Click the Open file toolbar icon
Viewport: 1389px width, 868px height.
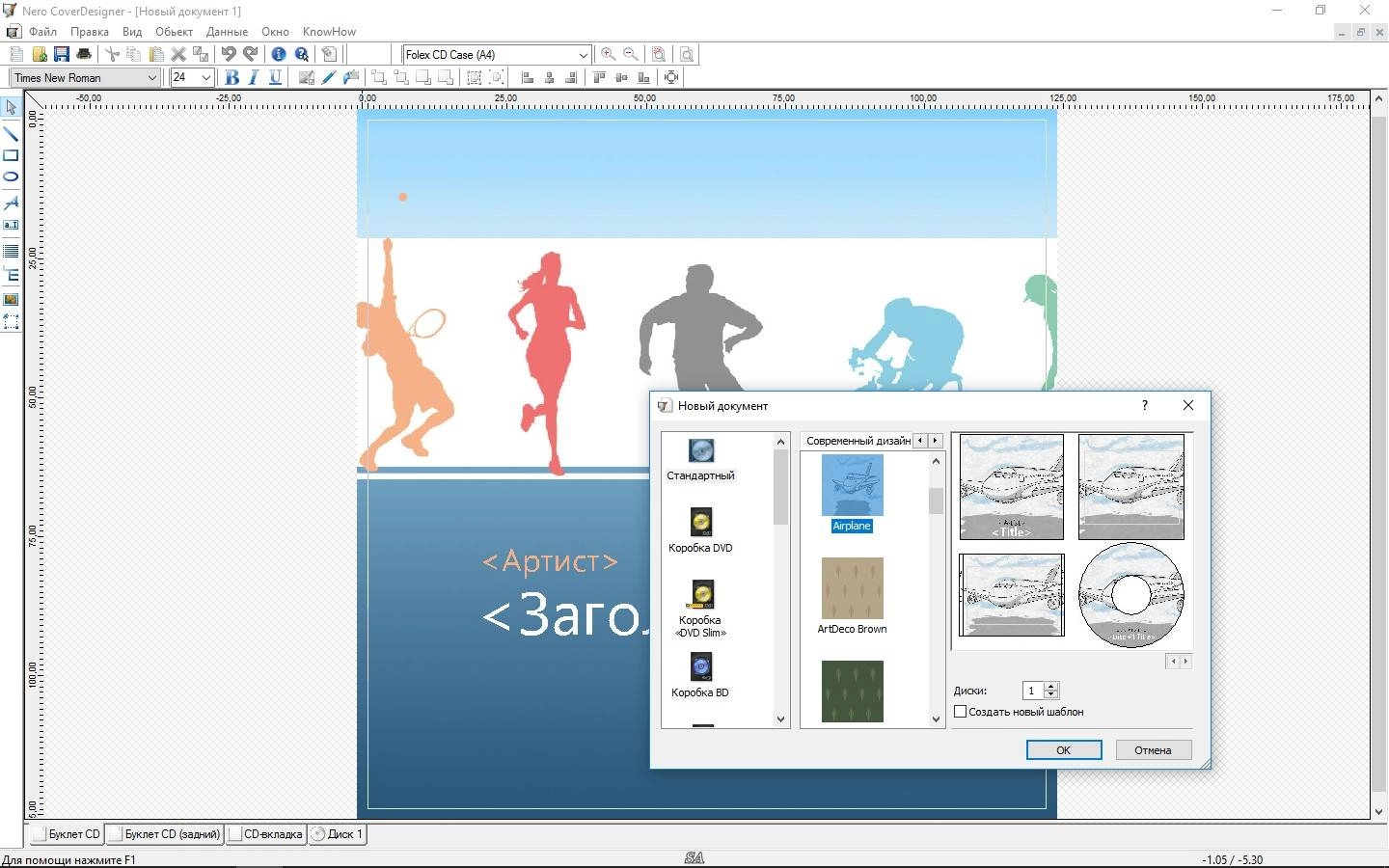39,54
